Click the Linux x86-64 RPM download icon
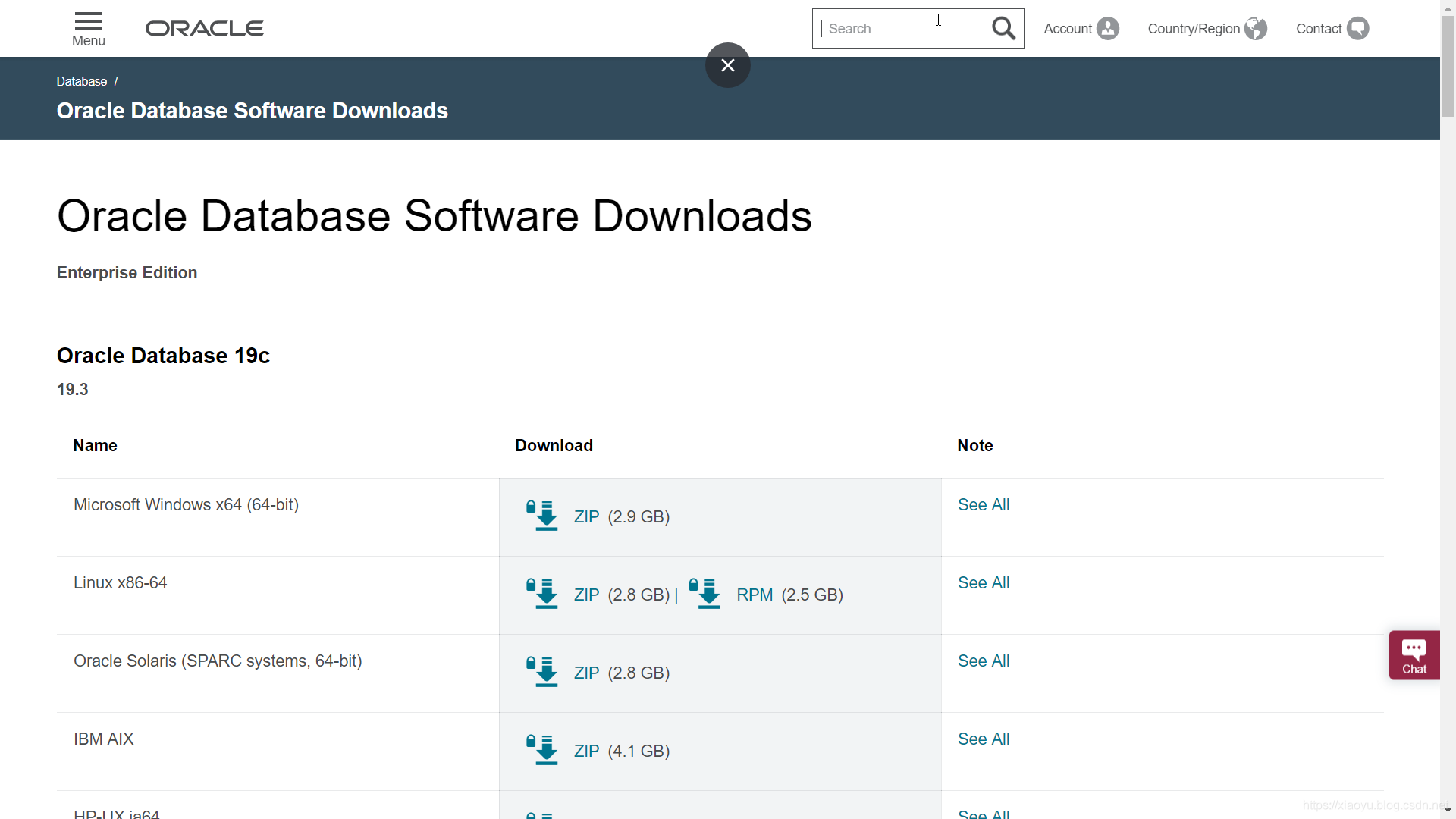The width and height of the screenshot is (1456, 819). click(704, 594)
